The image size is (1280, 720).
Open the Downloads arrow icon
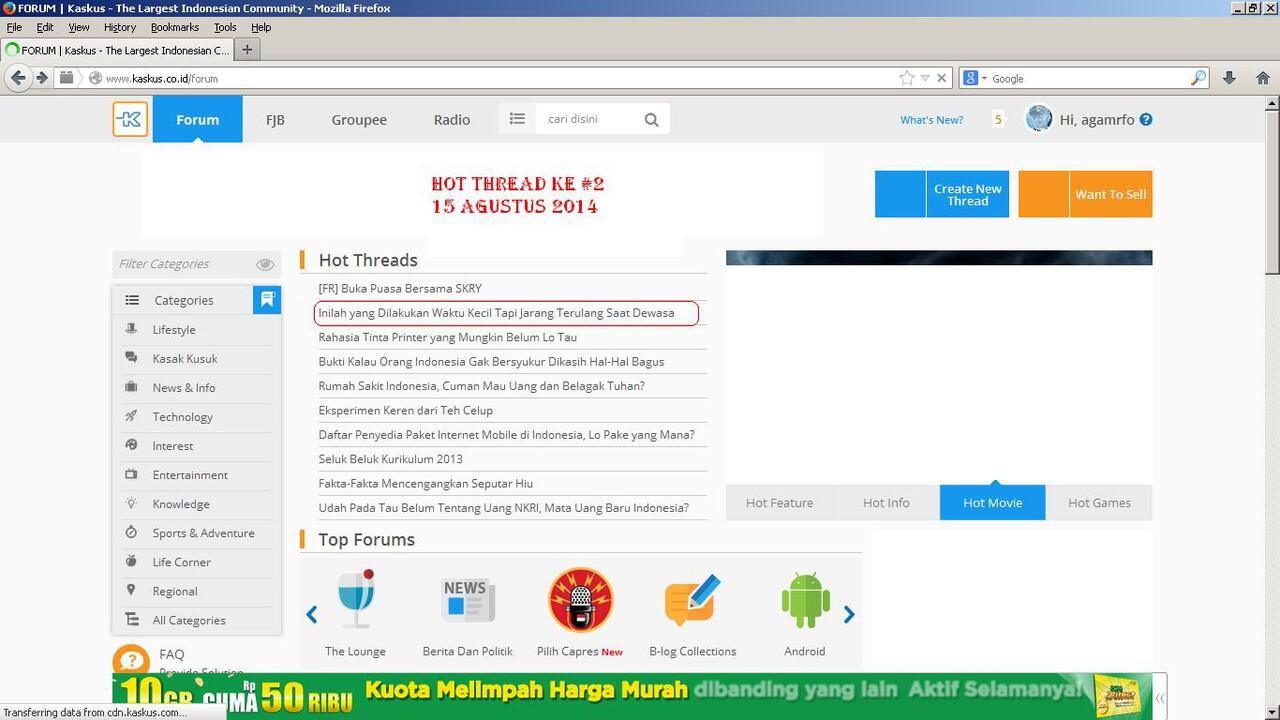pyautogui.click(x=1230, y=78)
